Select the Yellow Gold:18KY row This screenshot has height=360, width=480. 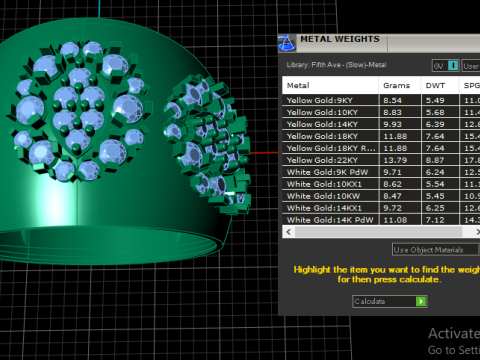(x=381, y=136)
